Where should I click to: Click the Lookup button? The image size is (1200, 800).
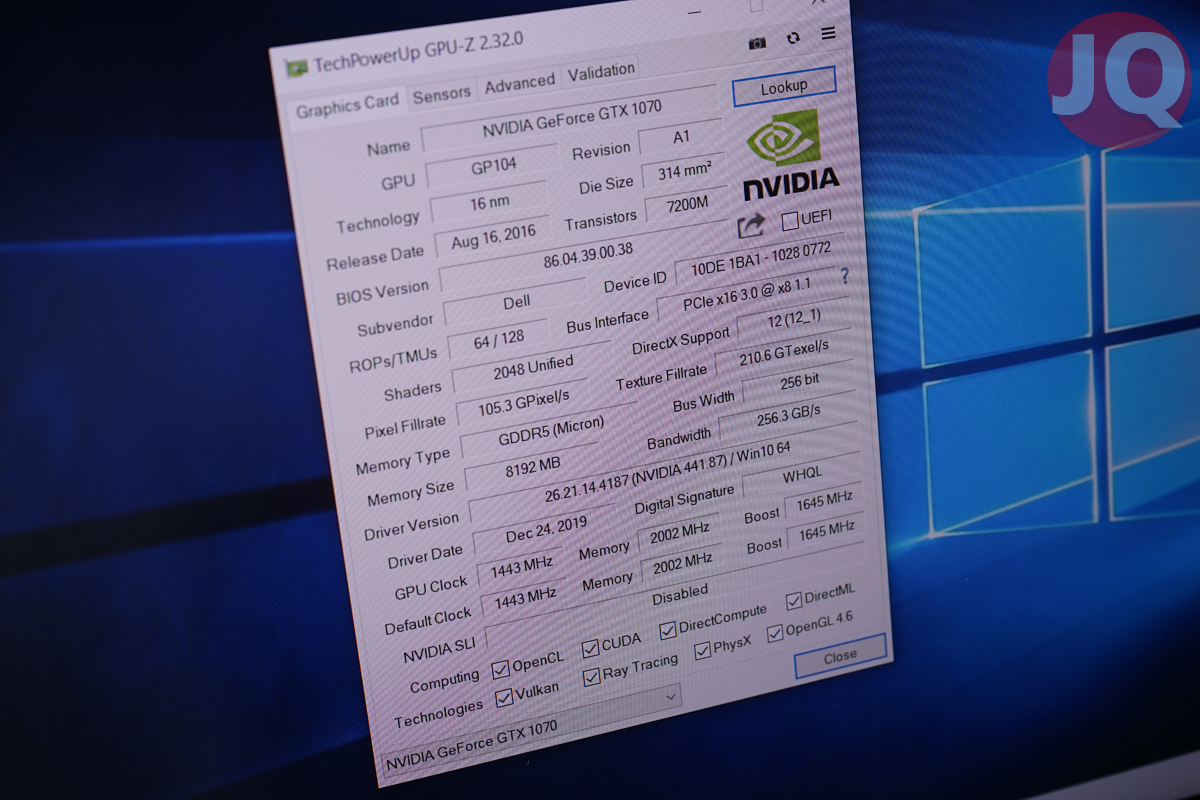(784, 87)
